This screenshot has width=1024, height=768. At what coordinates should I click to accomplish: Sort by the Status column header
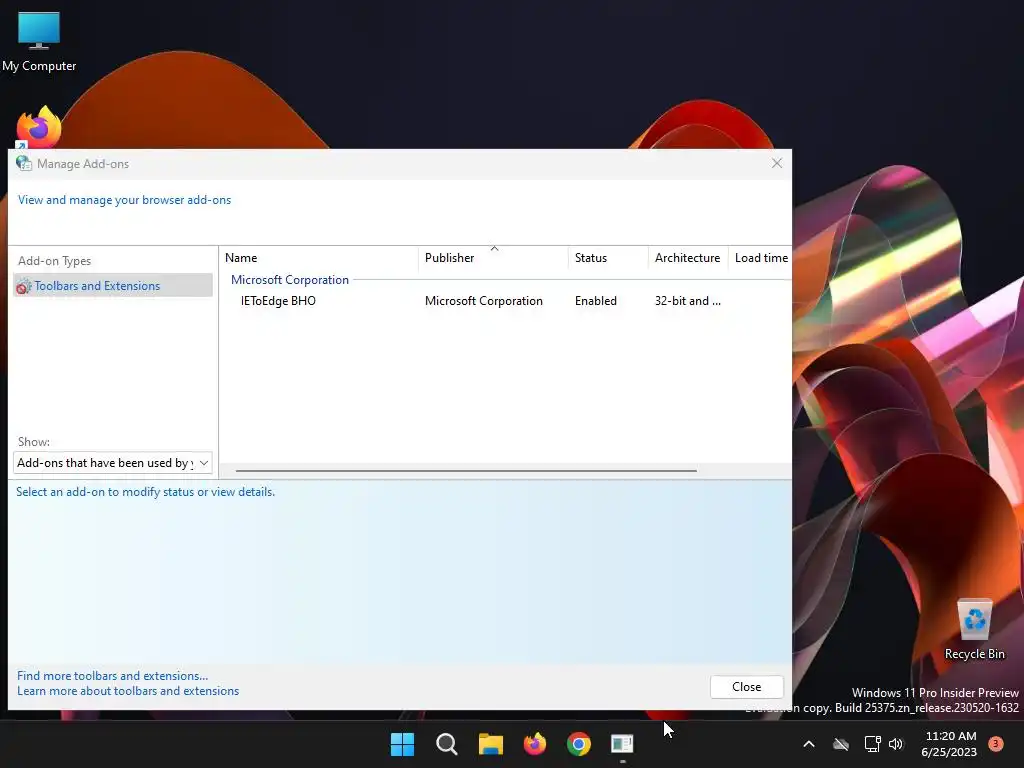coord(608,258)
